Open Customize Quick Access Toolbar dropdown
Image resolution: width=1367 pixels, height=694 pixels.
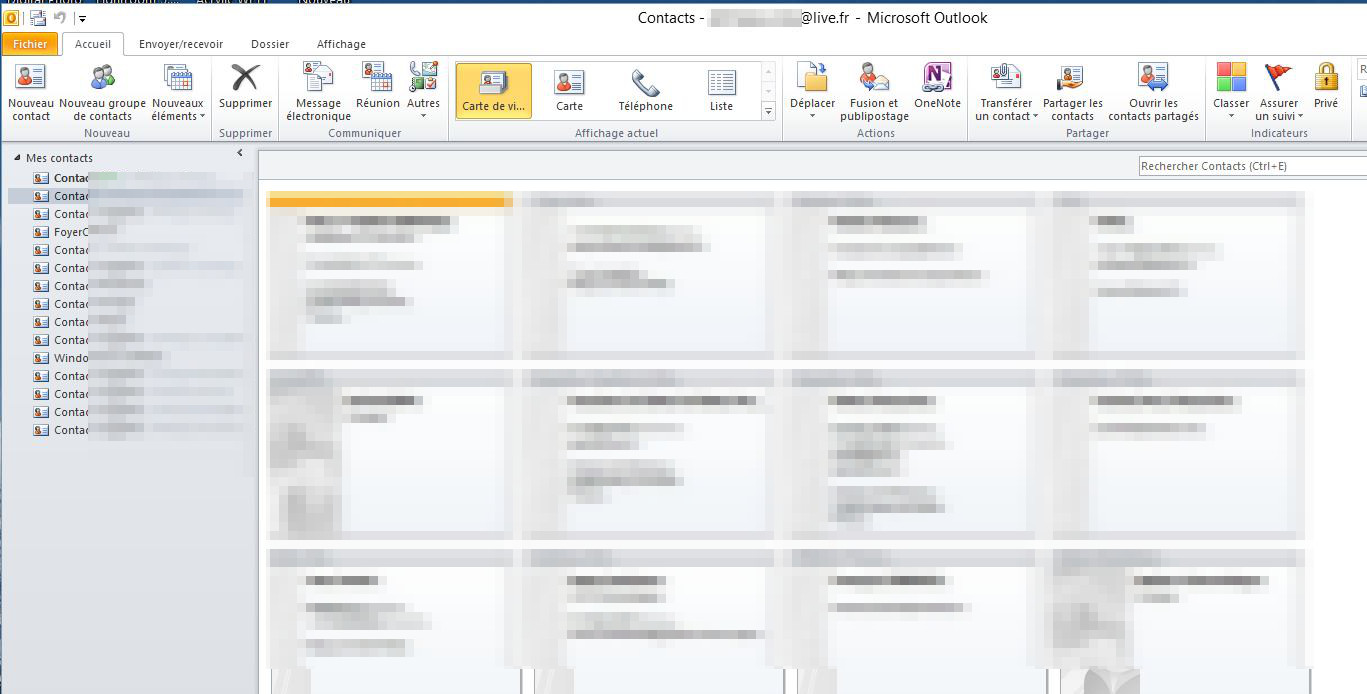point(82,19)
